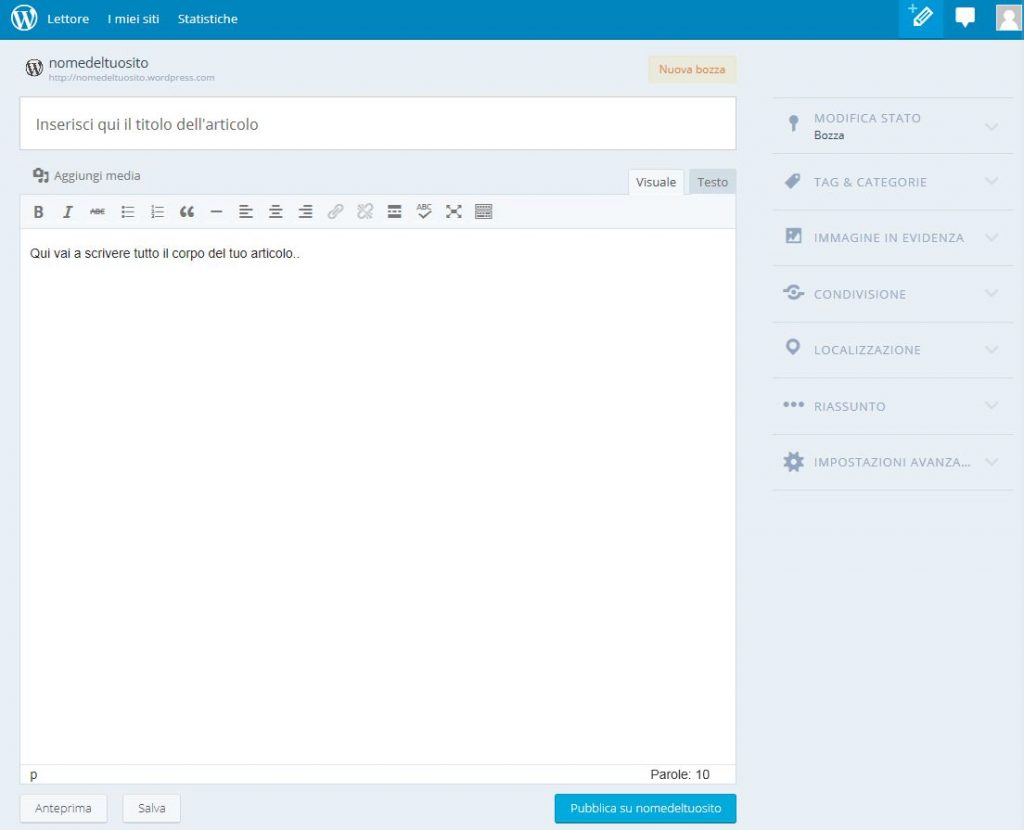Align text to the right
Screen dimensions: 1024x830
305,212
